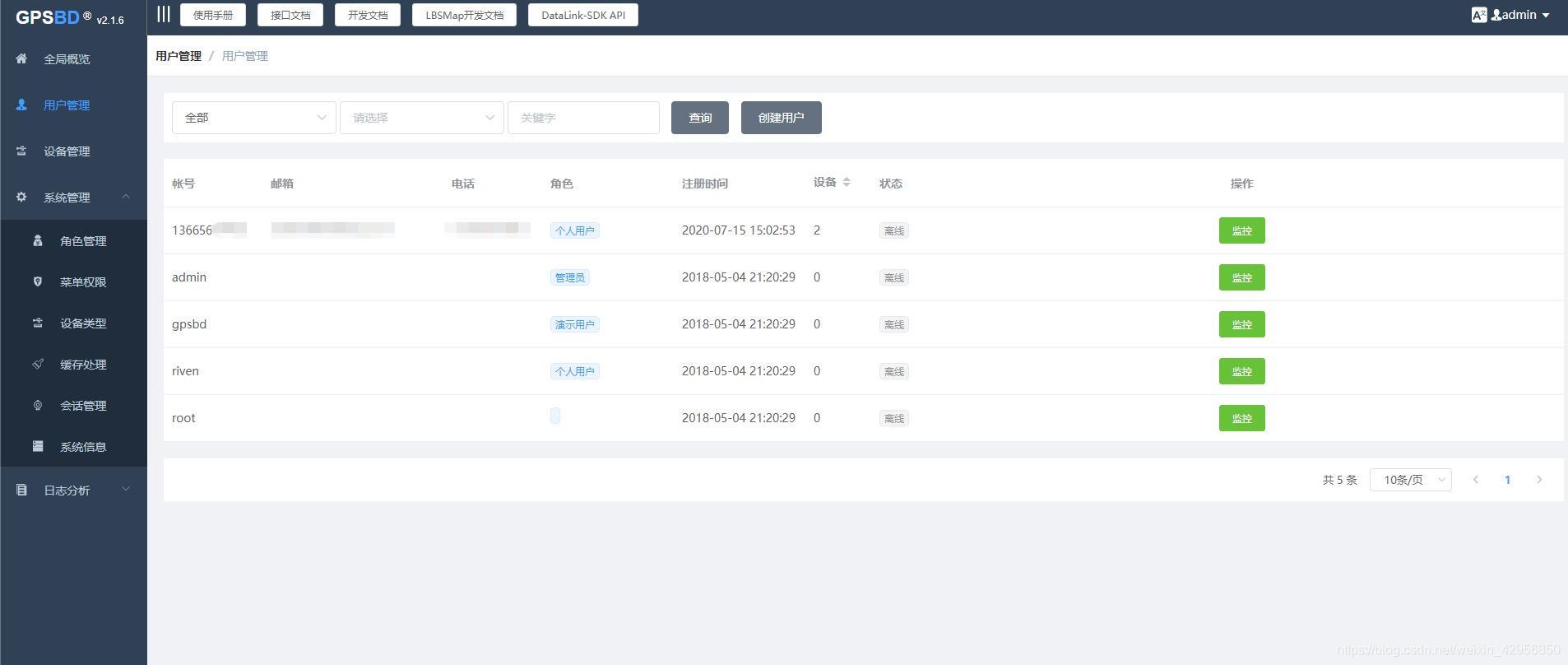Click 管理员 role tag in admin row

pyautogui.click(x=569, y=277)
